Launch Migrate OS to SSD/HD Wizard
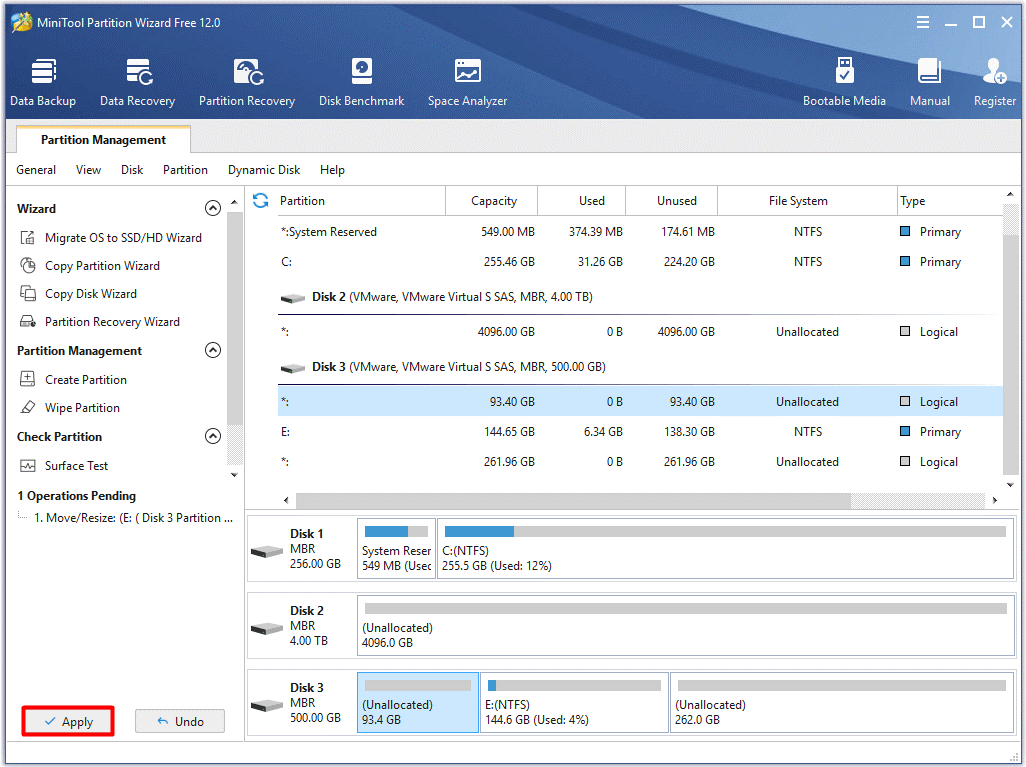Screen dimensions: 1026x767 [122, 238]
